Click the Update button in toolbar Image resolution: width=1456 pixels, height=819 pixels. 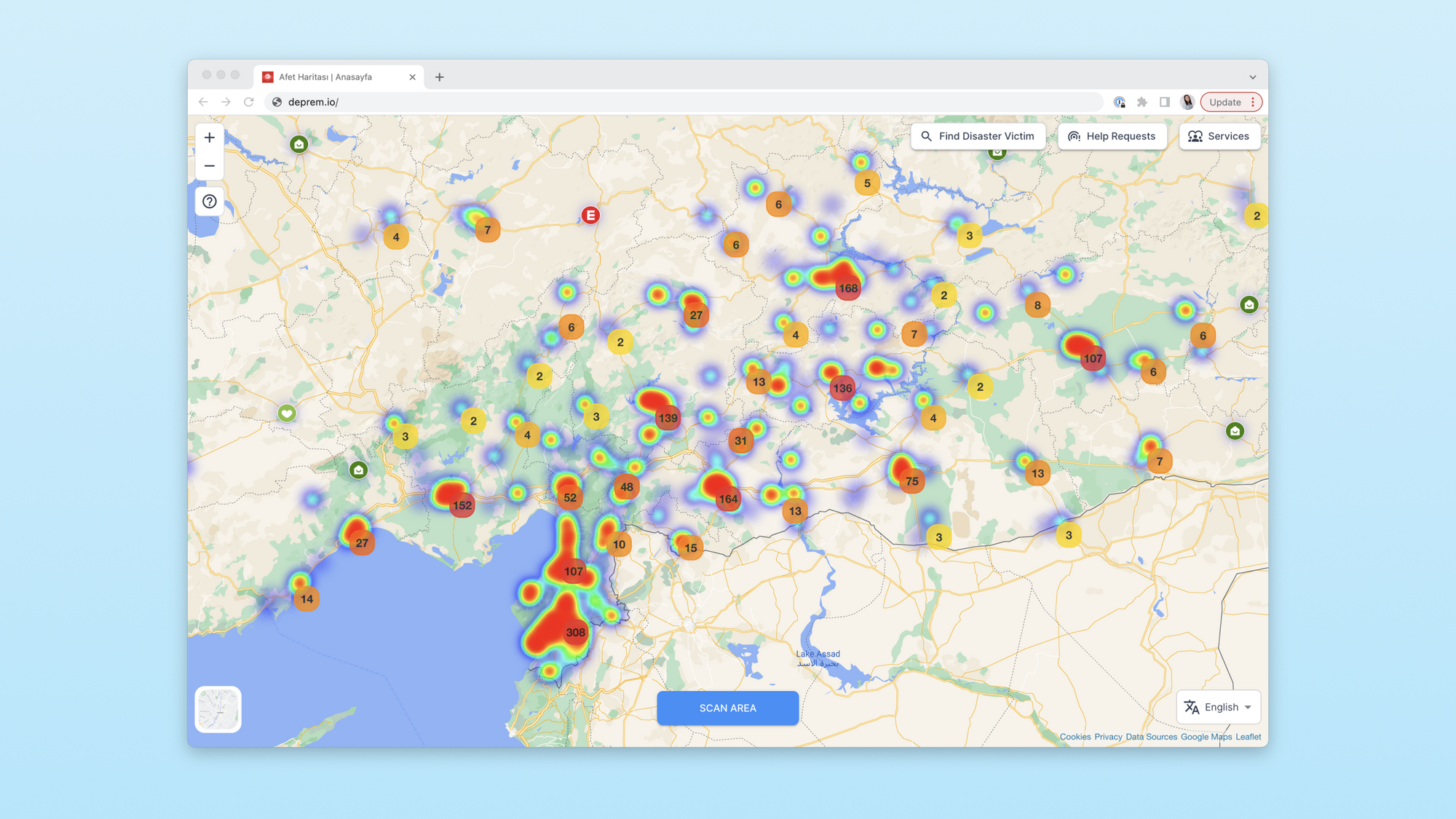point(1225,101)
